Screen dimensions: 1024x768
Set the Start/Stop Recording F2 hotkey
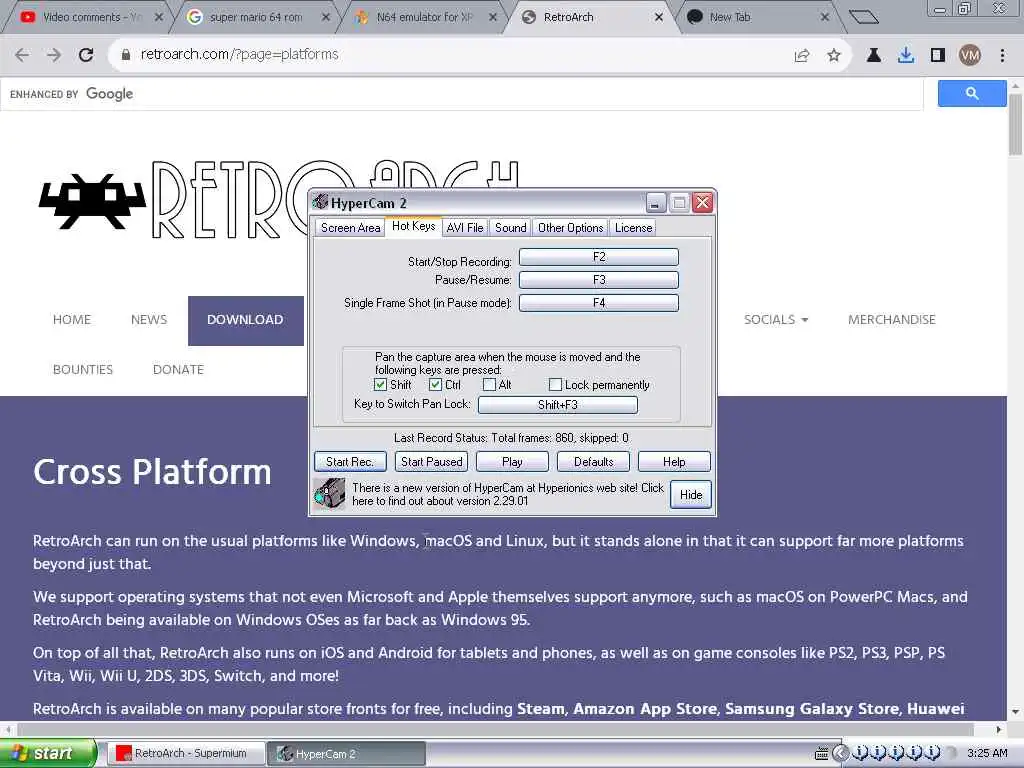click(599, 257)
